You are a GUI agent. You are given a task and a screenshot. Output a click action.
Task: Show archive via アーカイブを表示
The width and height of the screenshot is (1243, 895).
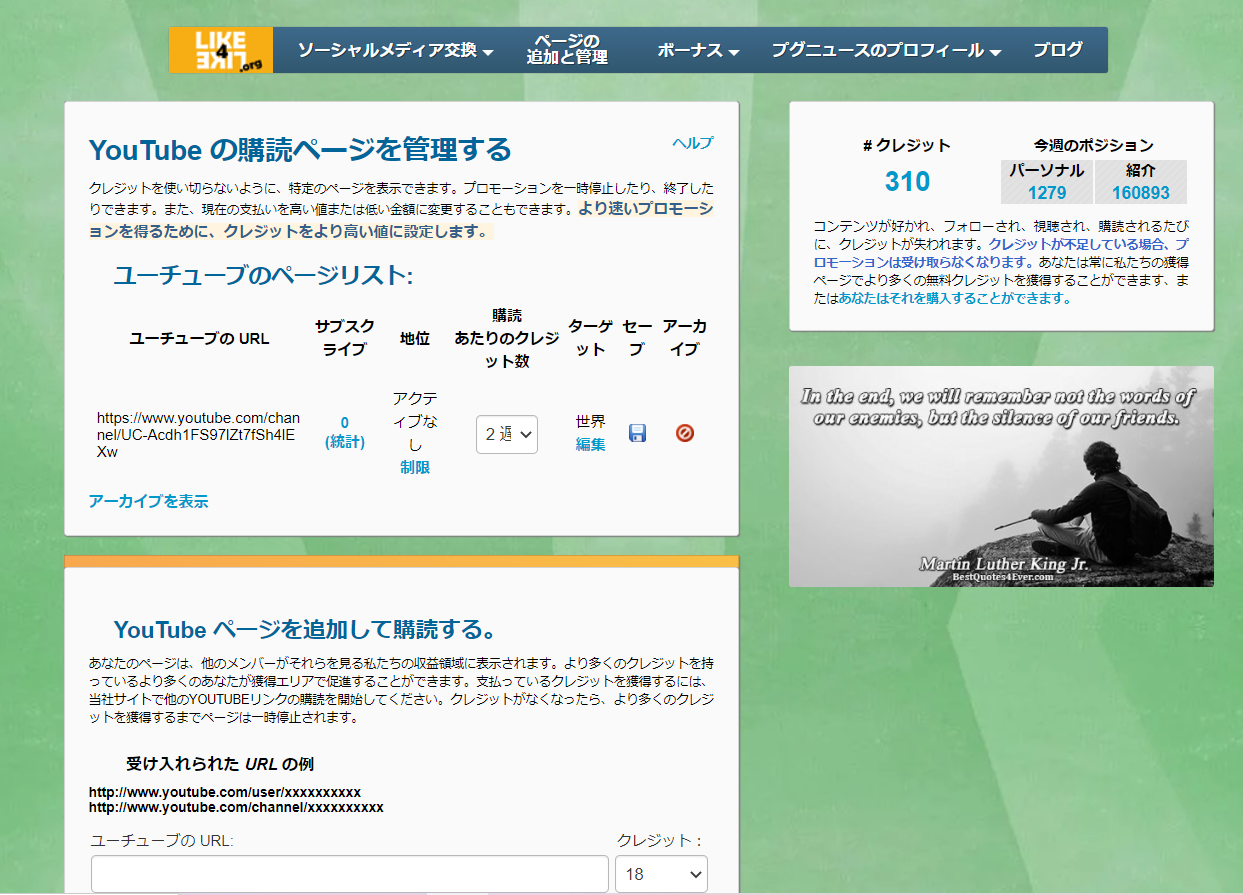[x=148, y=501]
